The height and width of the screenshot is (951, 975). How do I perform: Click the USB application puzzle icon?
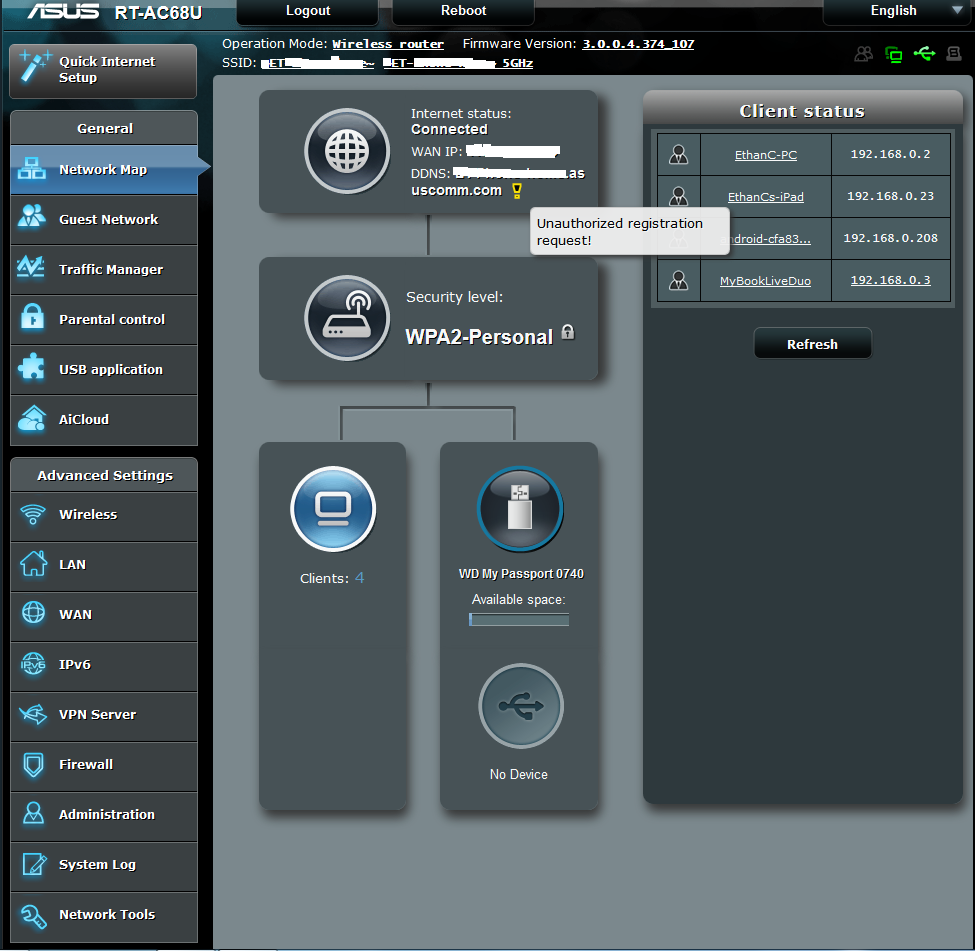pyautogui.click(x=32, y=367)
